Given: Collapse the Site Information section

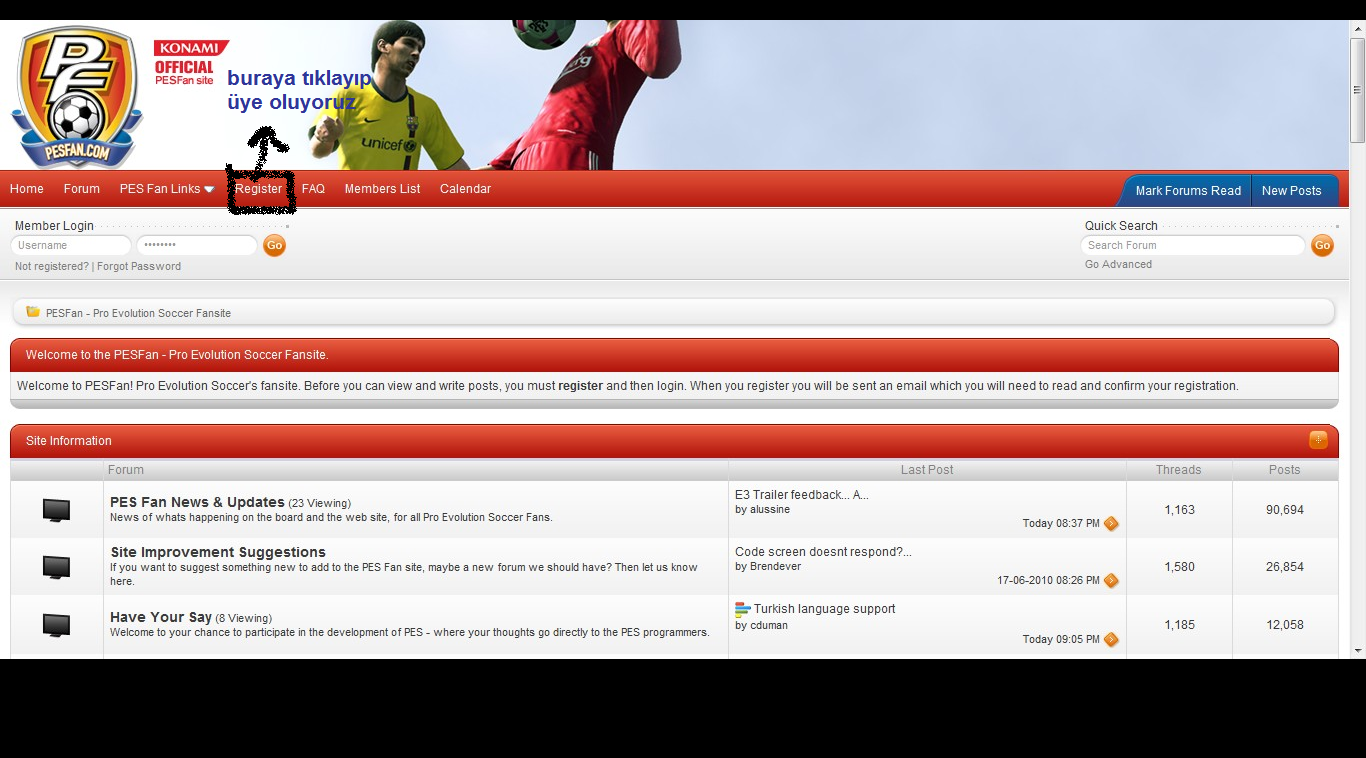Looking at the screenshot, I should pyautogui.click(x=1318, y=440).
